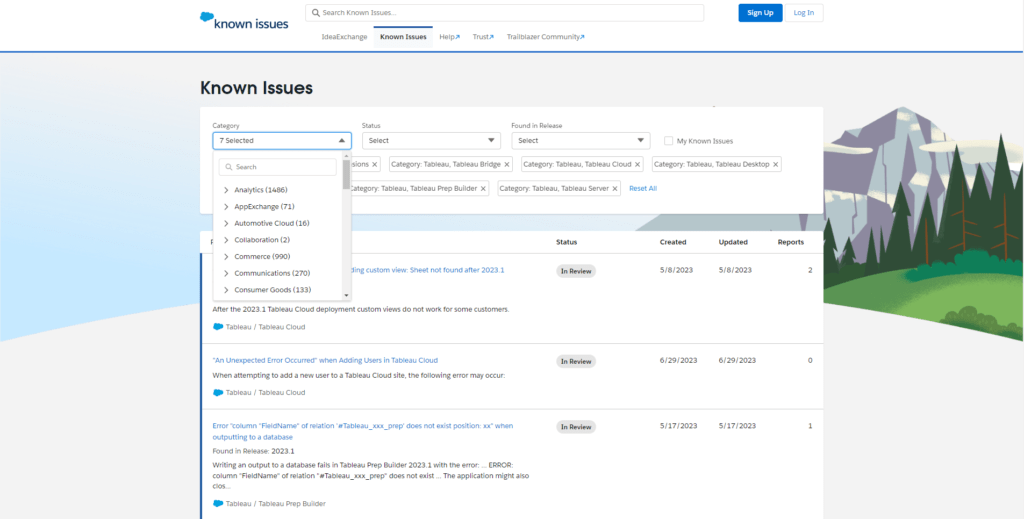Remove the Tableau Cloud category filter chip
This screenshot has height=519, width=1024.
640,164
